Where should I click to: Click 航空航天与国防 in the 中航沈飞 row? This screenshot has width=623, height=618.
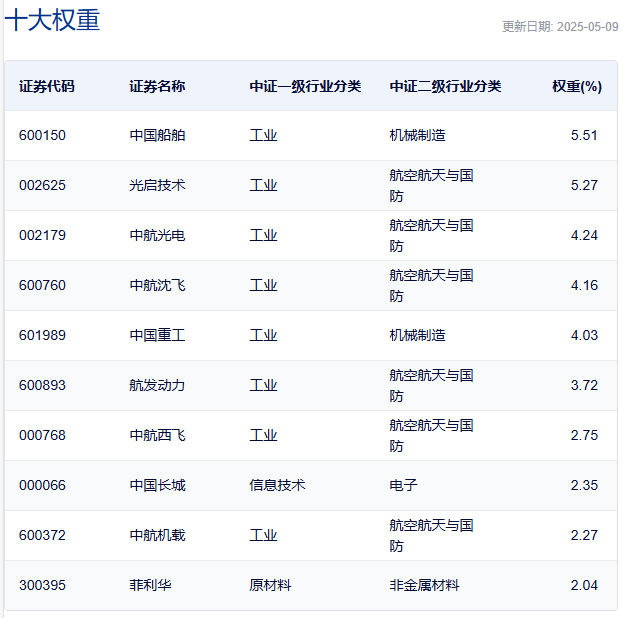tap(431, 286)
